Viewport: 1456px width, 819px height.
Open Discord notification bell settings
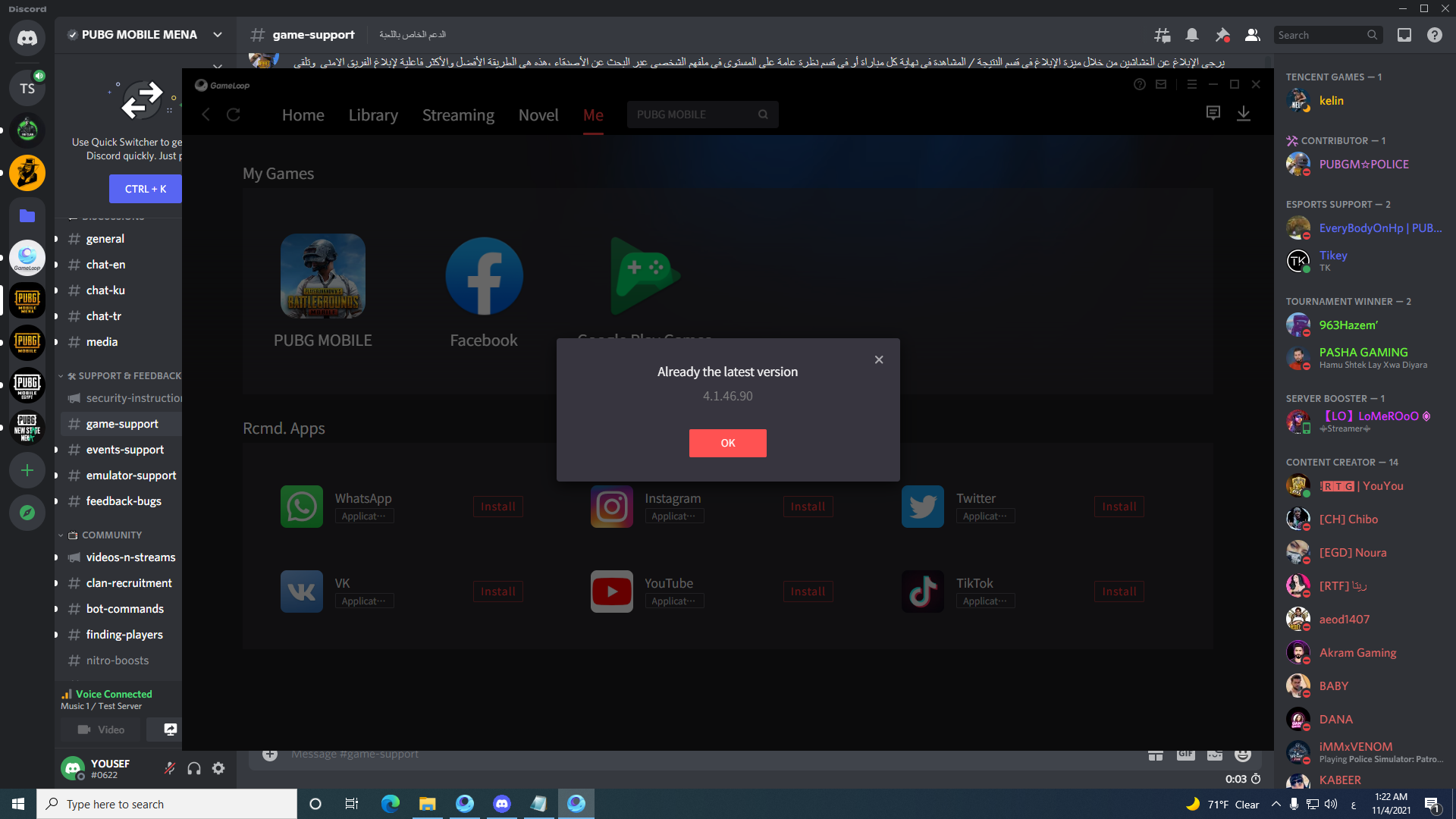point(1192,35)
